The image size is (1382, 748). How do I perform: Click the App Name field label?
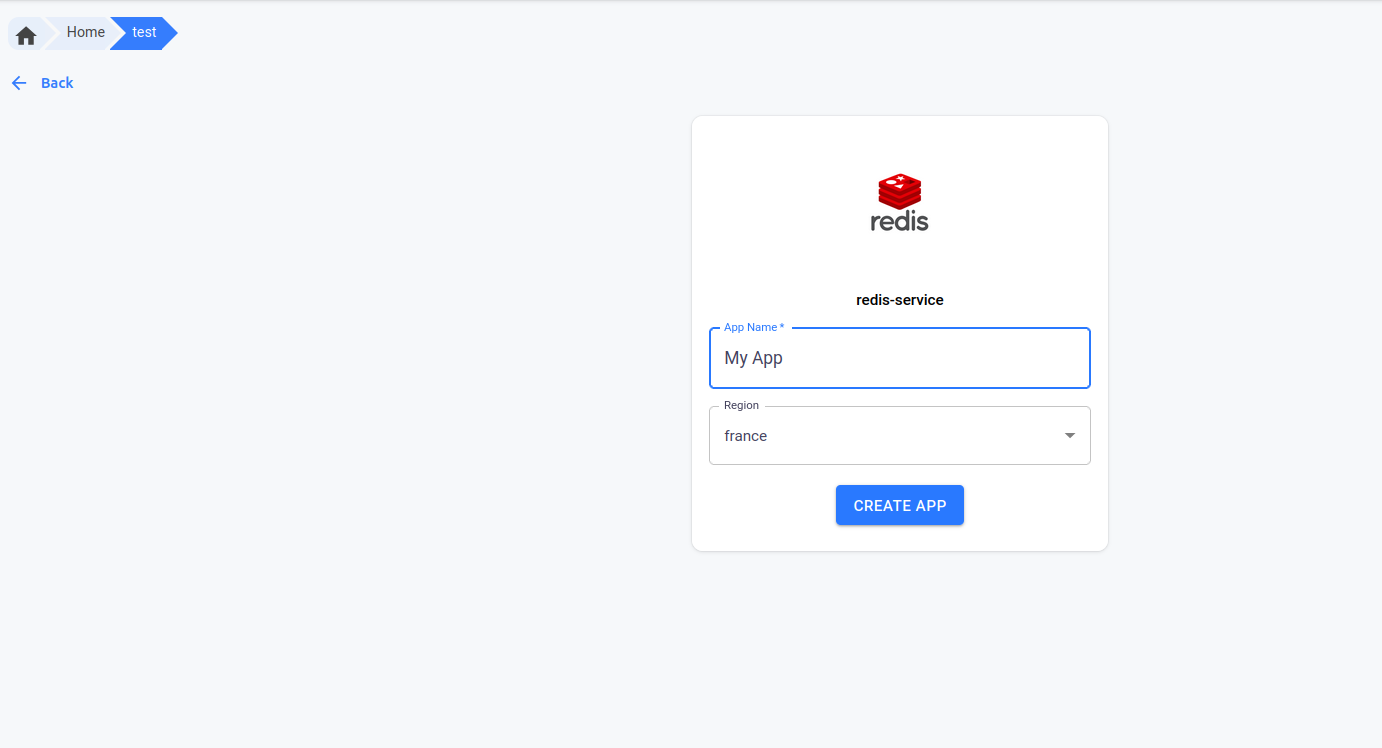pyautogui.click(x=753, y=328)
